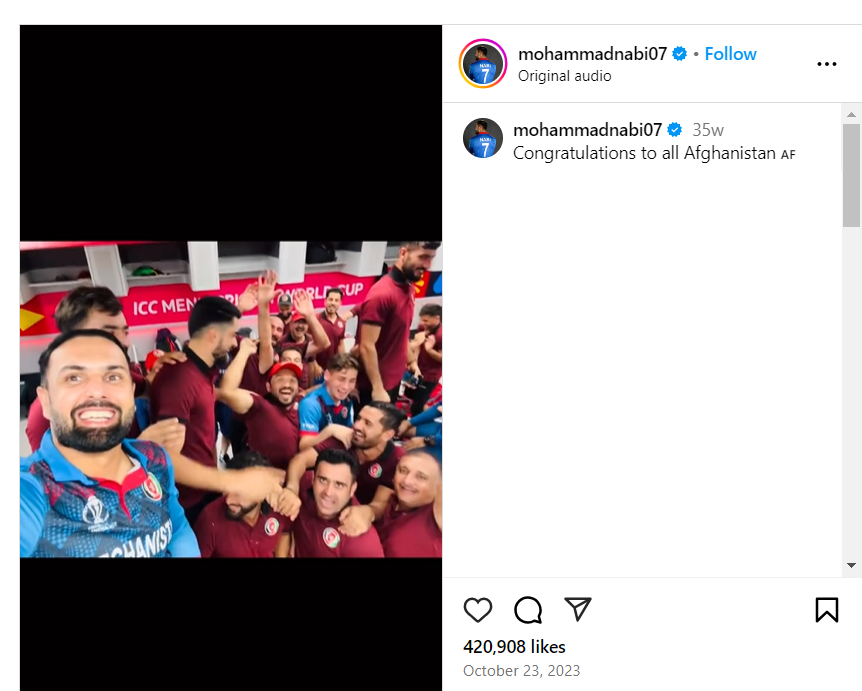This screenshot has width=862, height=691.
Task: Click the scrollbar down arrow in comments
Action: click(x=851, y=566)
